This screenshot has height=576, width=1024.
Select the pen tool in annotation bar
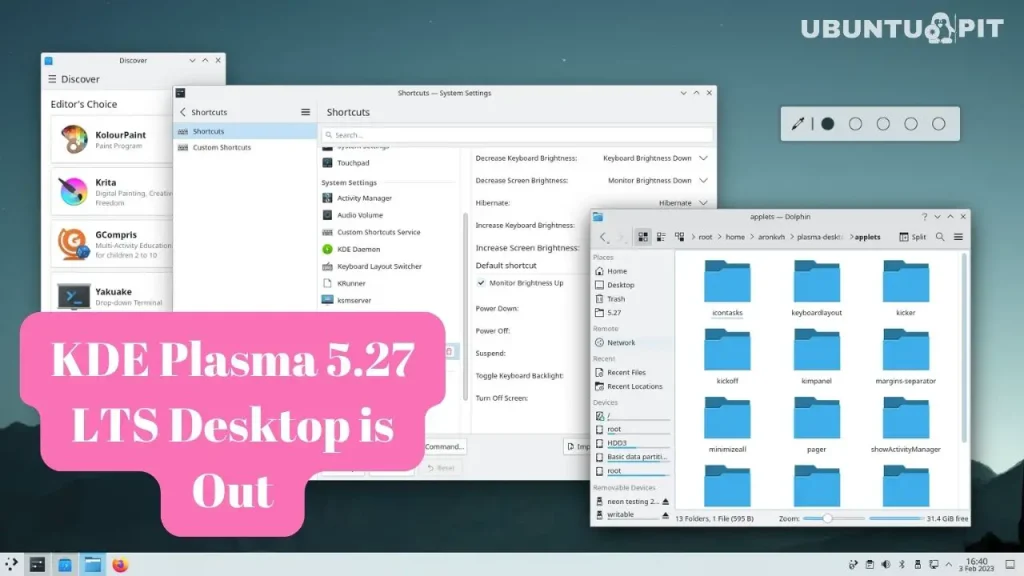pyautogui.click(x=797, y=123)
